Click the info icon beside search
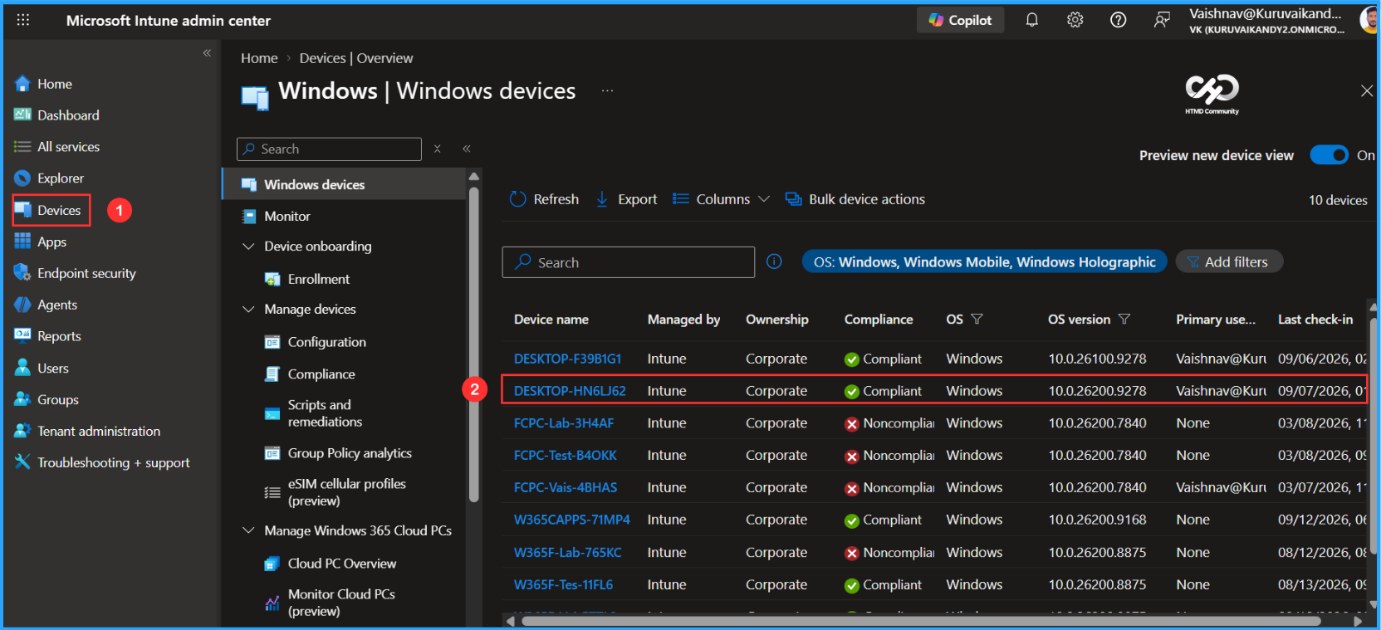 point(774,261)
